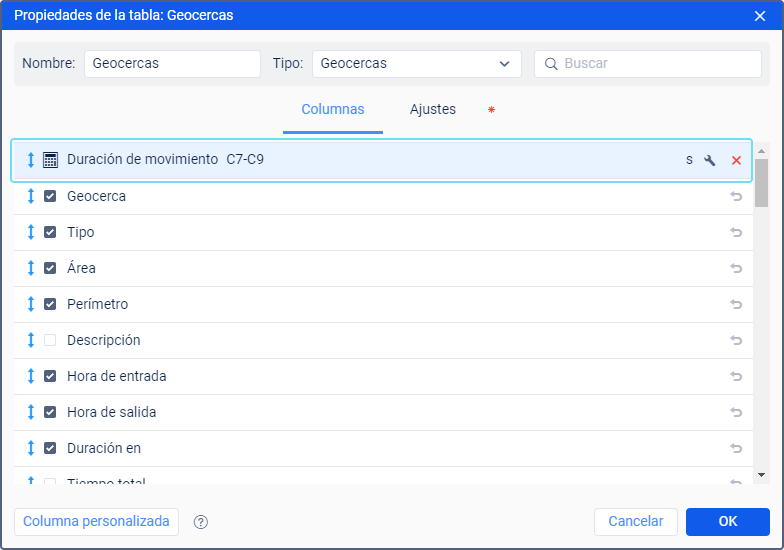Viewport: 784px width, 550px height.
Task: Reset the Geocerca column name
Action: (x=736, y=196)
